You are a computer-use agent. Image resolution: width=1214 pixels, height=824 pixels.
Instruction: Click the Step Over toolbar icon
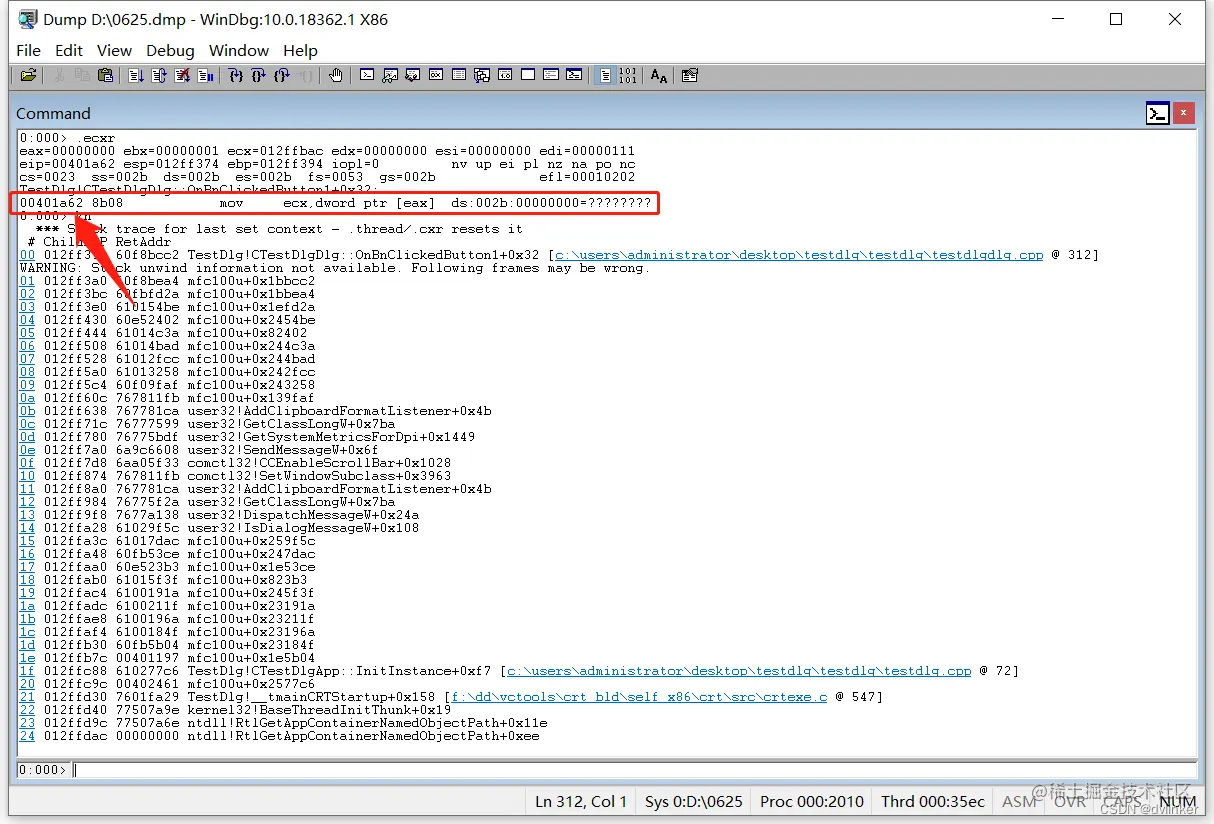(259, 75)
